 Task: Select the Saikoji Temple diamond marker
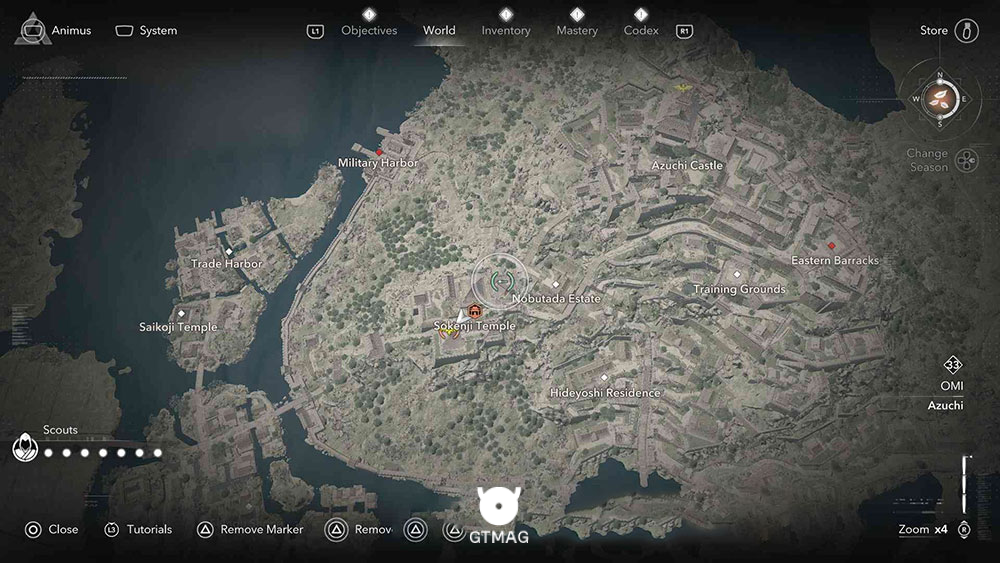pyautogui.click(x=181, y=314)
